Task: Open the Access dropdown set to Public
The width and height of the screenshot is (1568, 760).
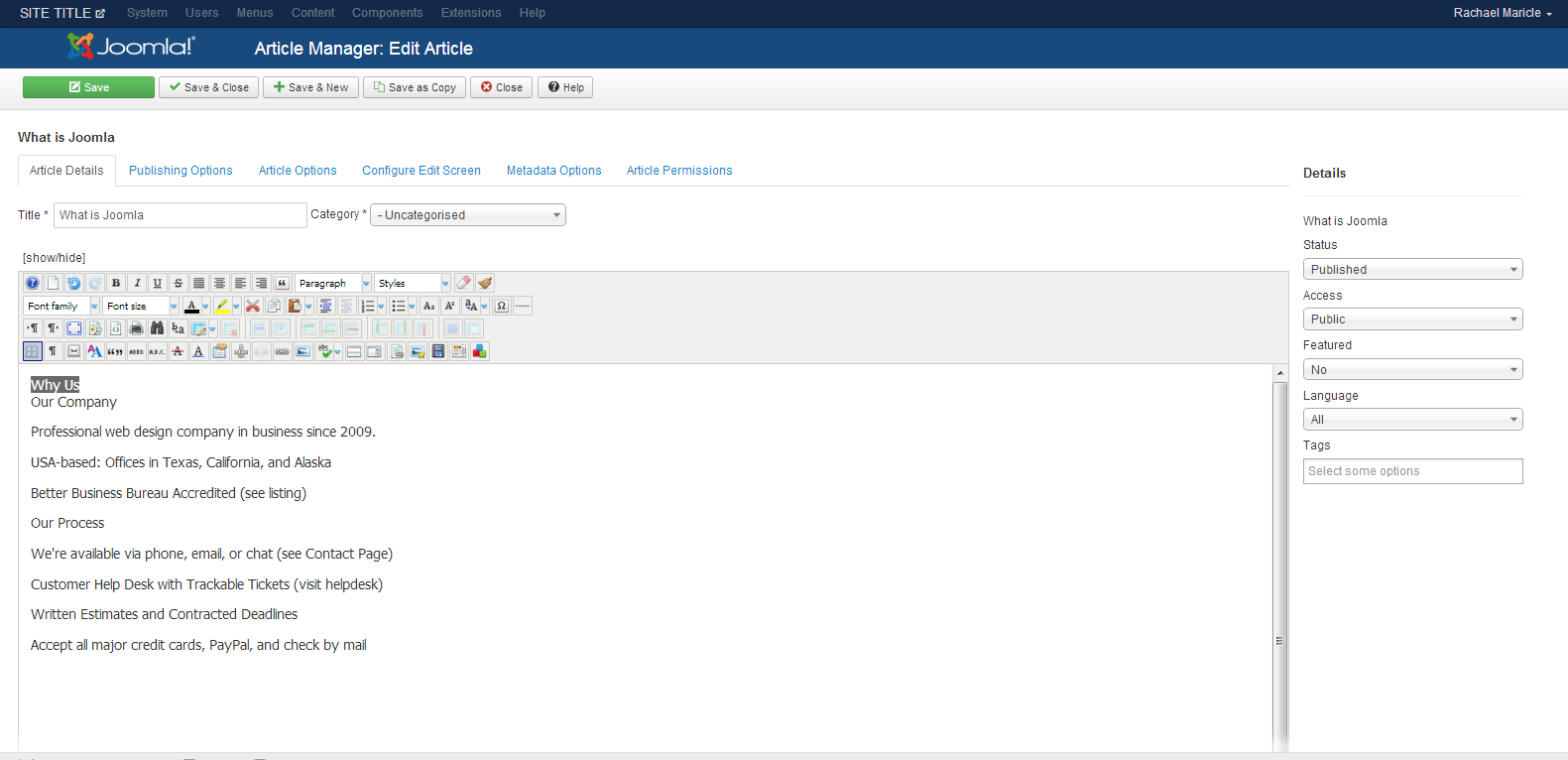Action: click(1412, 318)
